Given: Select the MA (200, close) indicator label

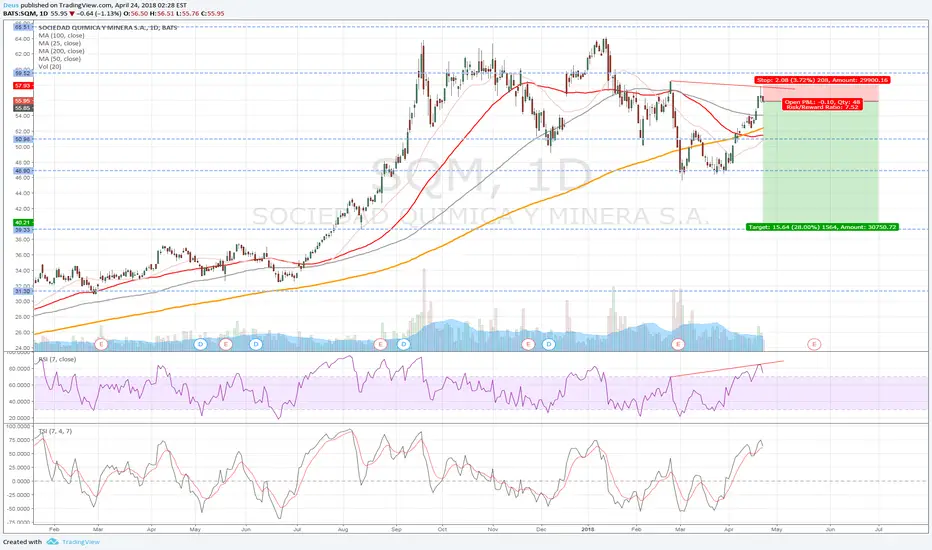Looking at the screenshot, I should click(61, 51).
